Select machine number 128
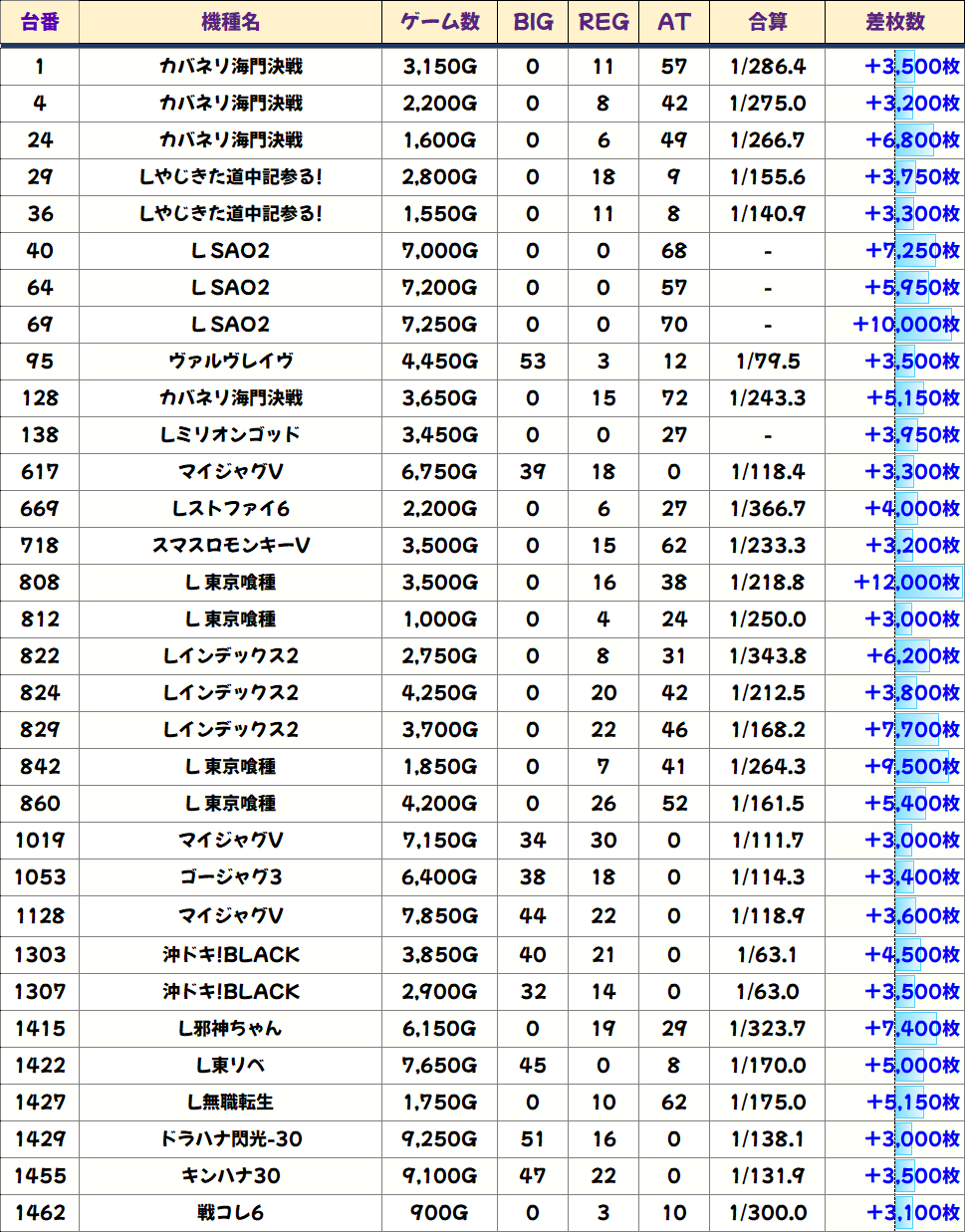Viewport: 965px width, 1232px height. pos(40,398)
